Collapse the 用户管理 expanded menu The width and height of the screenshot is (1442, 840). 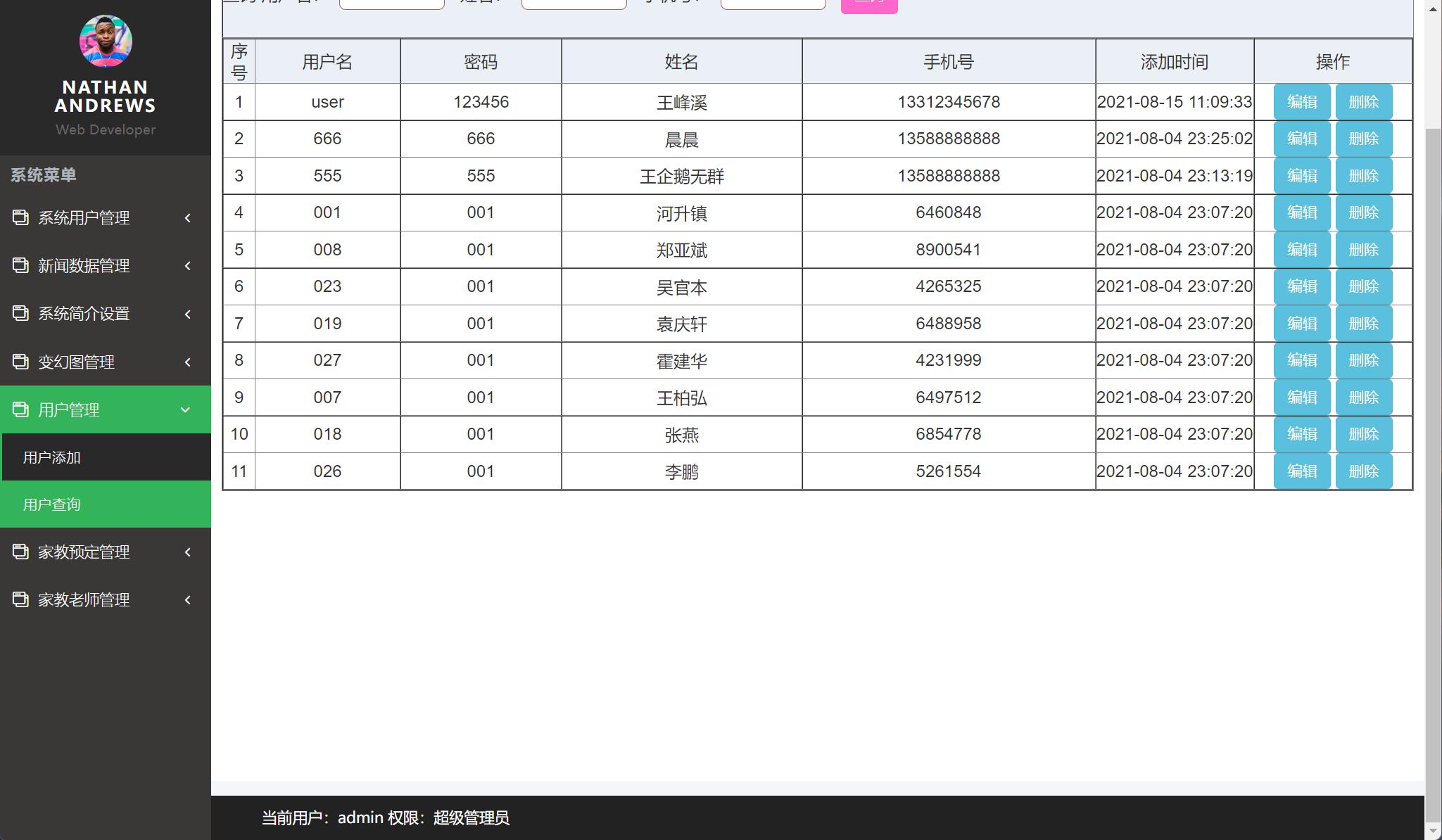(x=185, y=409)
